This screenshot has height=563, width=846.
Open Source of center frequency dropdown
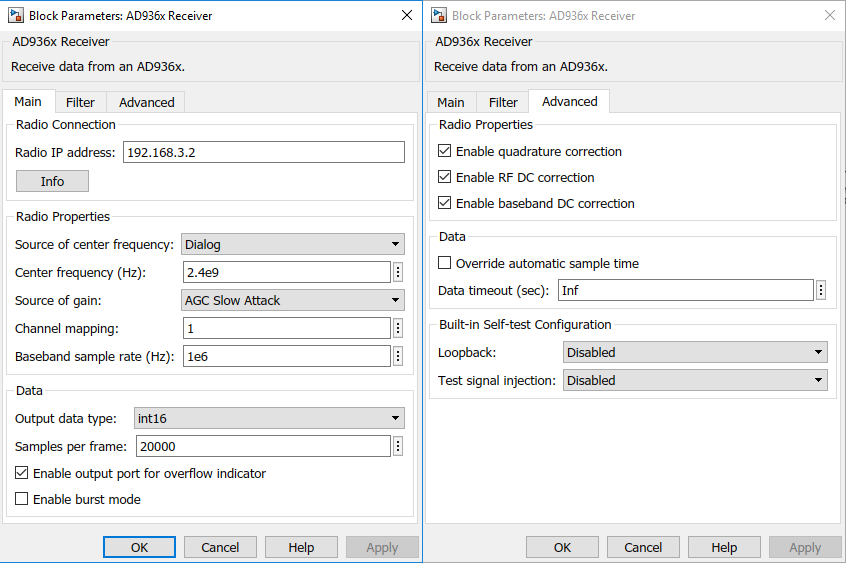point(292,244)
